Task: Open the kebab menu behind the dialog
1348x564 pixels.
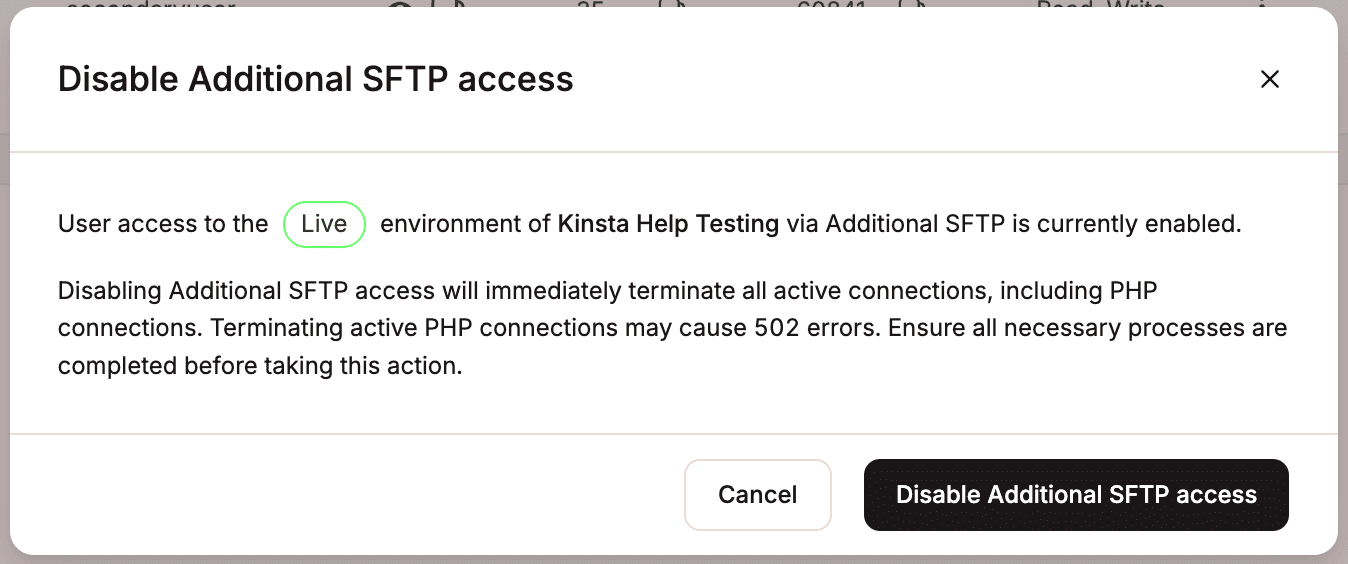Action: pos(1262,5)
